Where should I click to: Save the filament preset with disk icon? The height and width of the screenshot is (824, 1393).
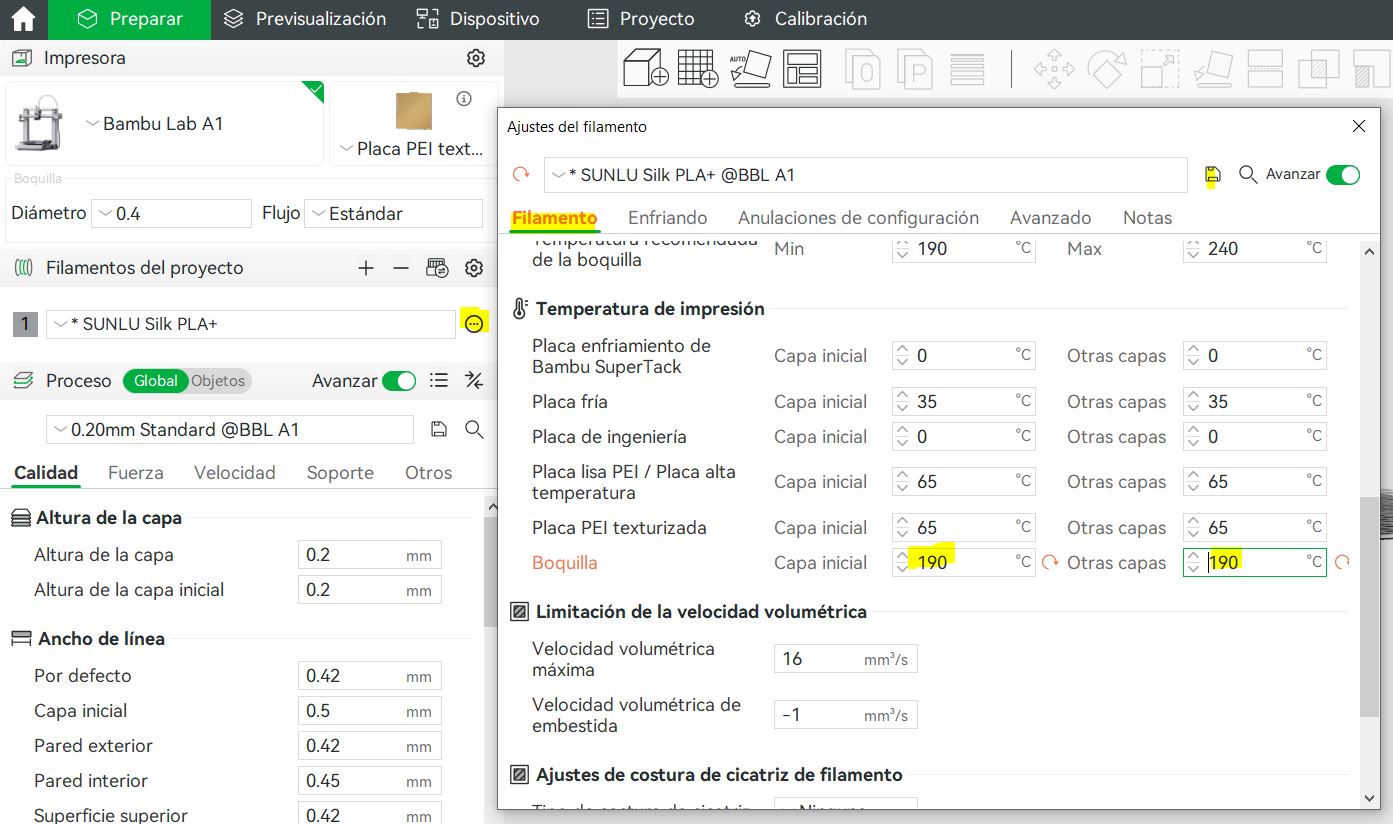point(1212,175)
